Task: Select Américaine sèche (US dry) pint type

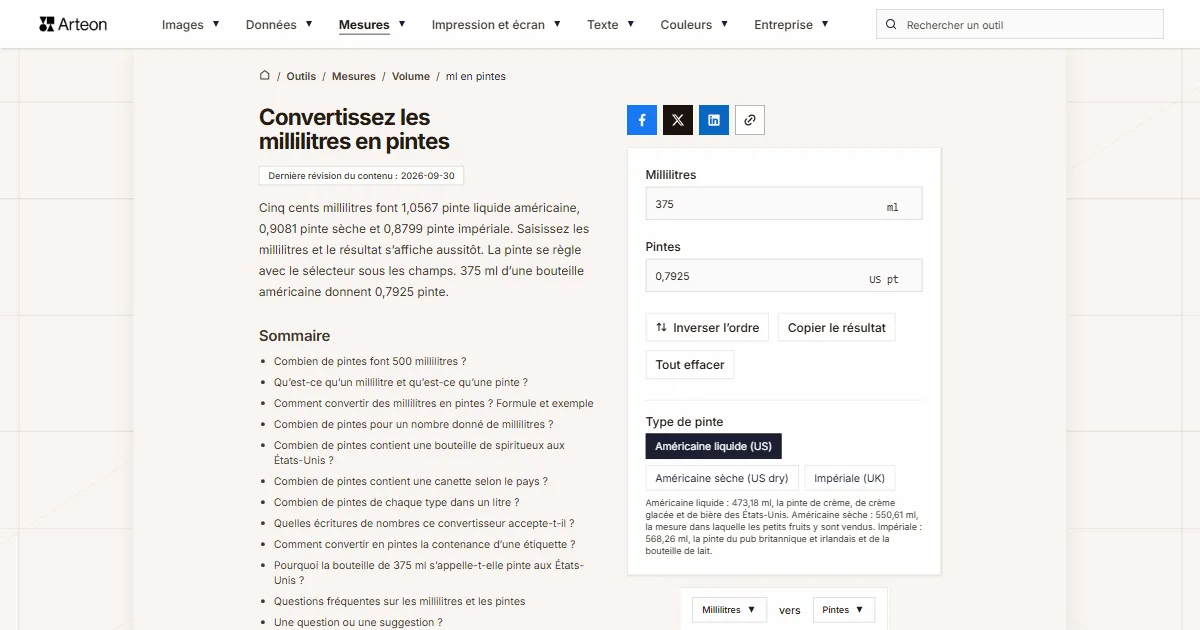Action: pos(722,478)
